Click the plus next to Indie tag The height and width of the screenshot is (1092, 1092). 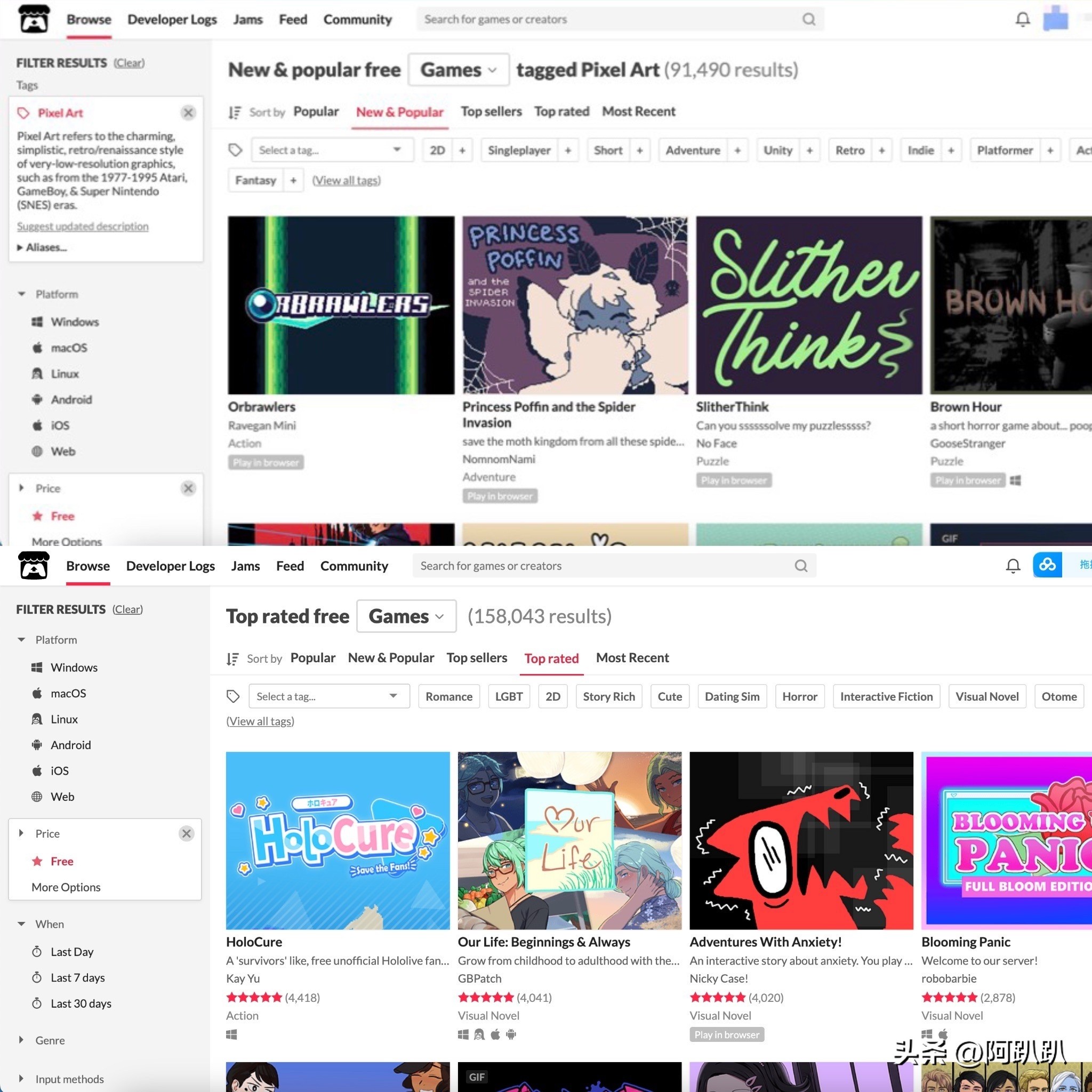pos(951,150)
